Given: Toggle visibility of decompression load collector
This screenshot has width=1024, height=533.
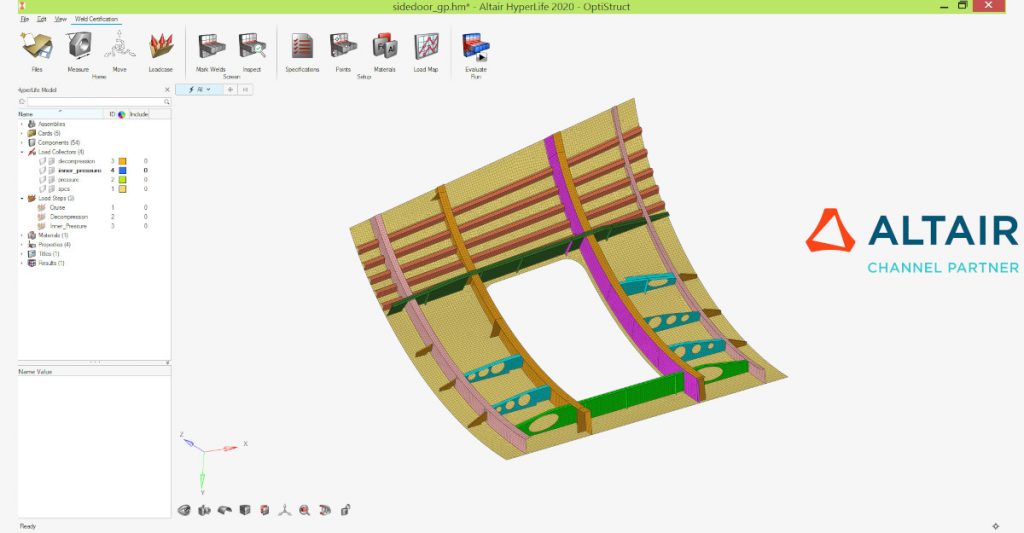Looking at the screenshot, I should [43, 161].
